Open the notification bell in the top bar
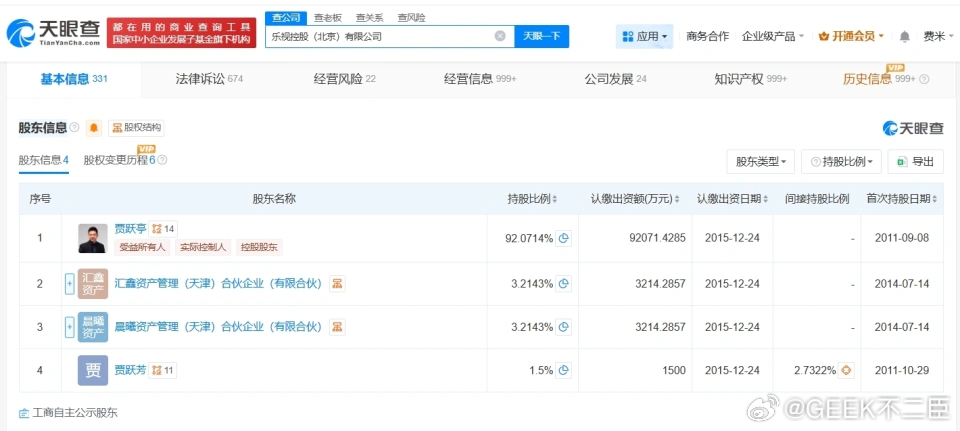Image resolution: width=960 pixels, height=431 pixels. [904, 37]
